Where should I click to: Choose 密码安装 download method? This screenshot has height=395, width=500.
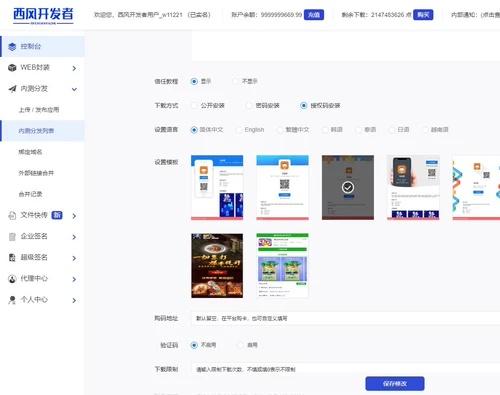point(249,105)
